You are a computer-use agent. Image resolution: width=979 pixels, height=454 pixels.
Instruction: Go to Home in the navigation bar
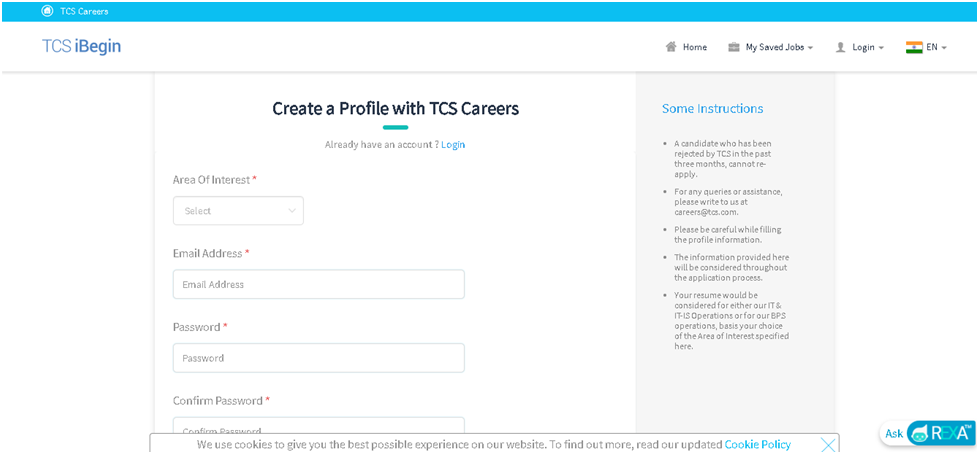[x=694, y=47]
